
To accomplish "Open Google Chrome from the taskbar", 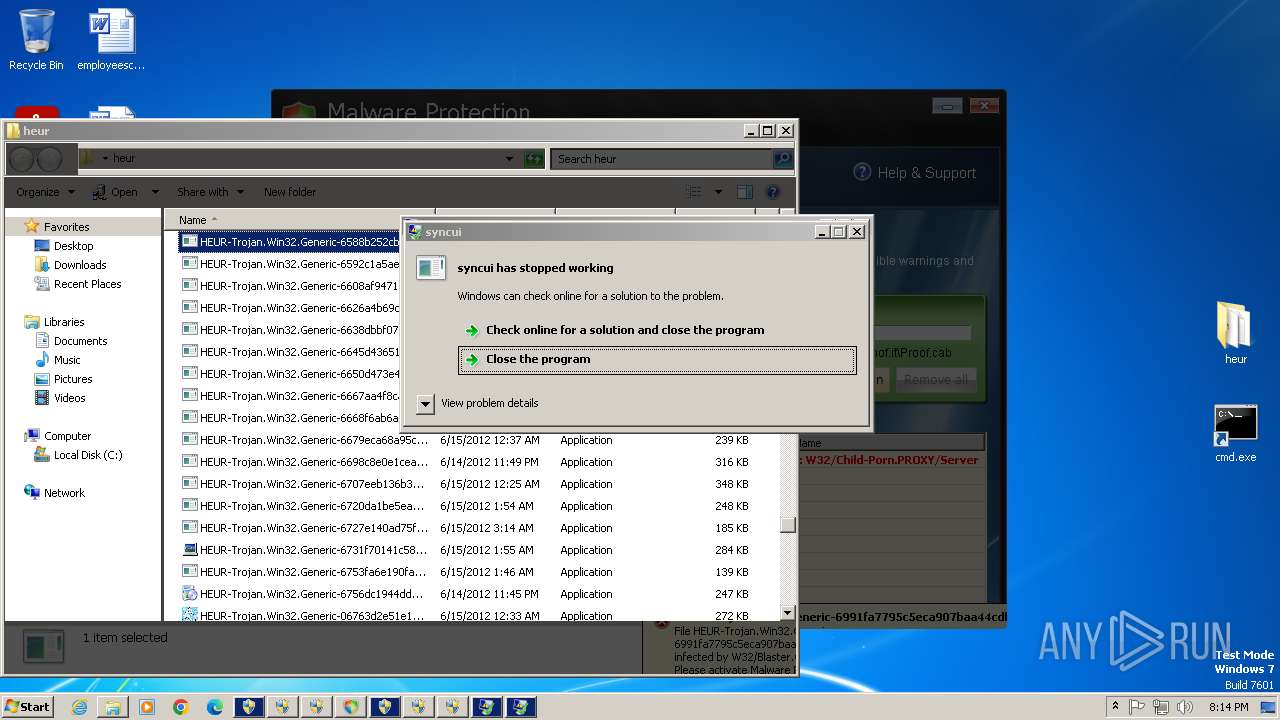I will point(181,707).
